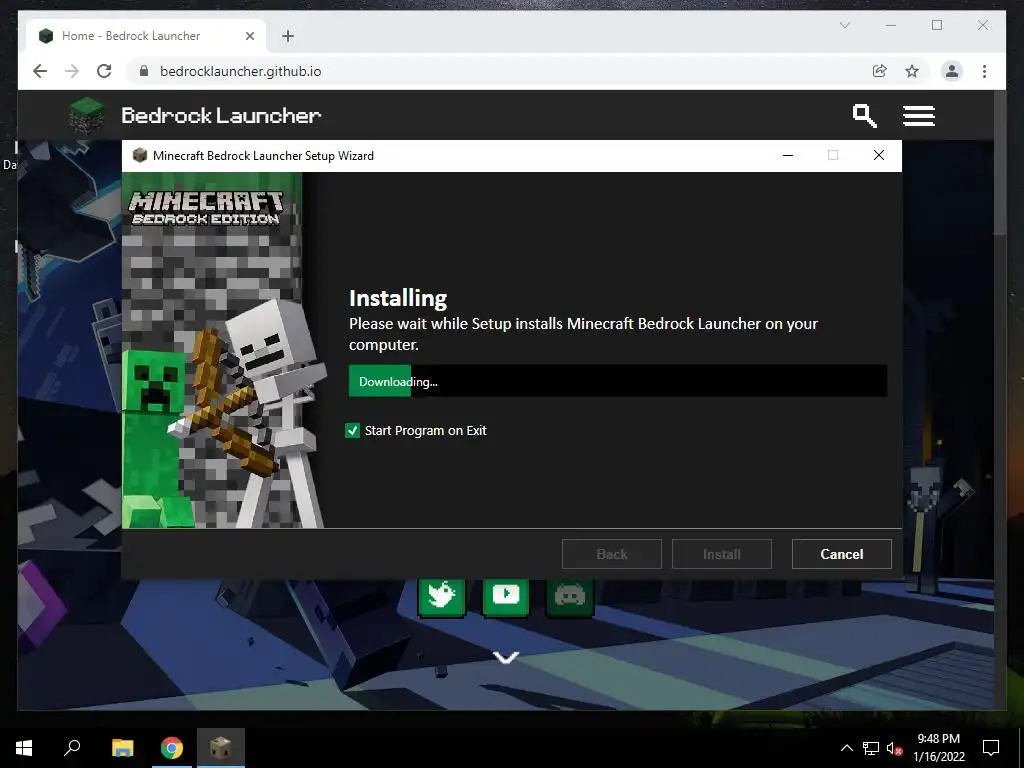Image resolution: width=1024 pixels, height=768 pixels.
Task: View site security lock info
Action: coord(144,71)
